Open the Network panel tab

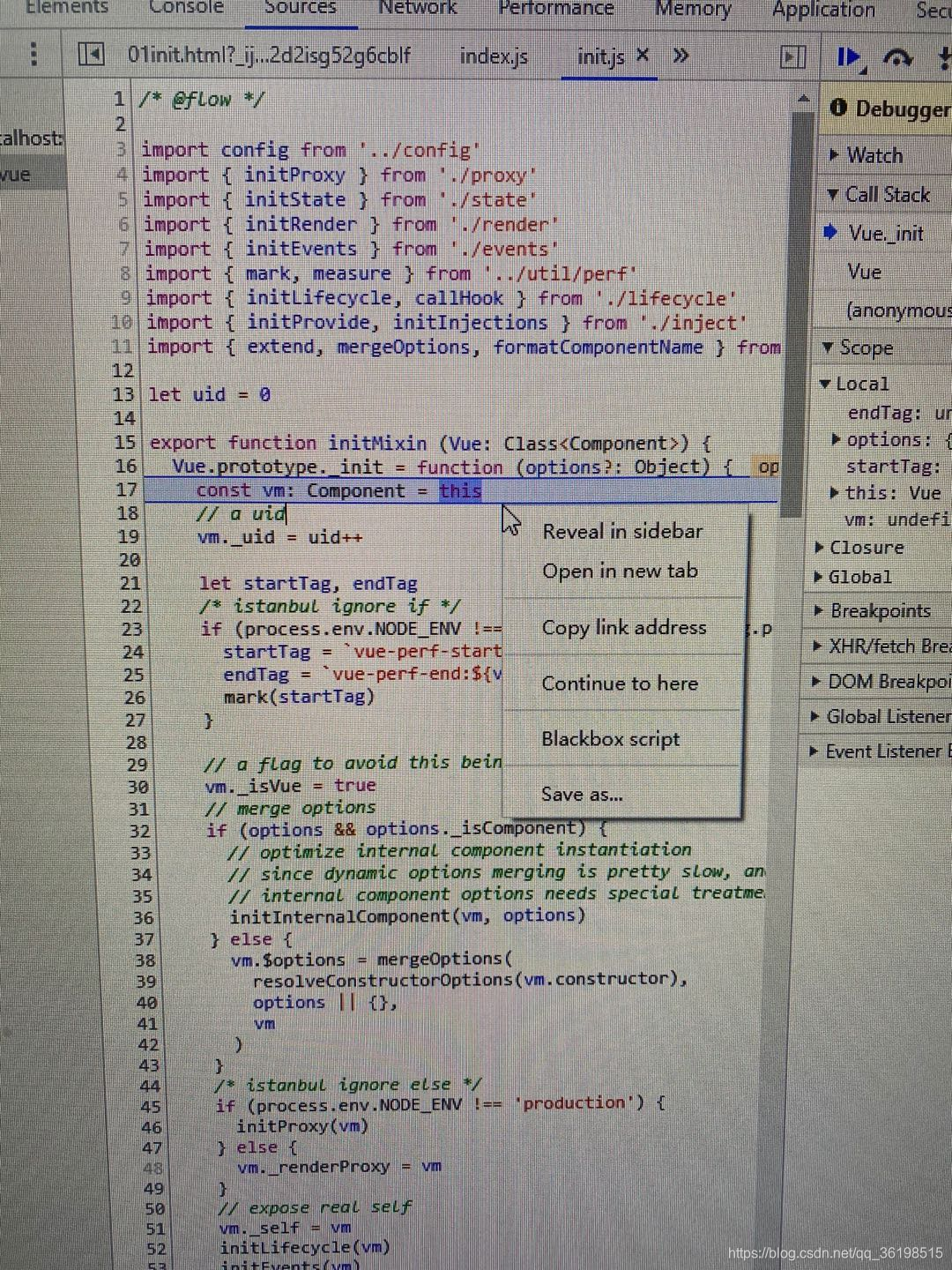coord(418,8)
